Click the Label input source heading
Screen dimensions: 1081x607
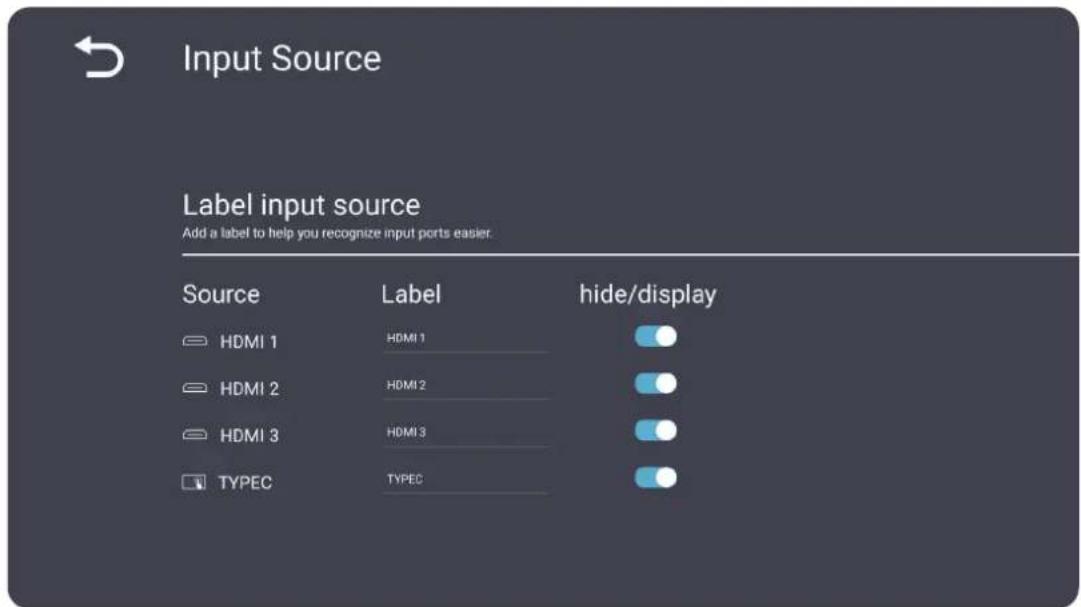pyautogui.click(x=301, y=205)
